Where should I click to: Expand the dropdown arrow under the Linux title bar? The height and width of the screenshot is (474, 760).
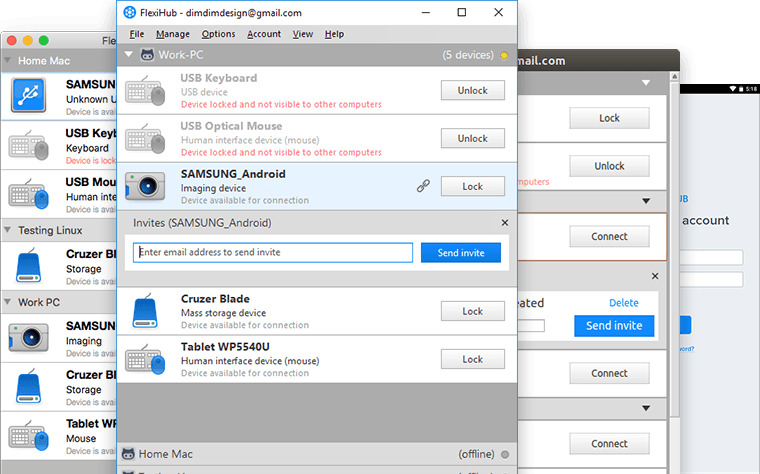tap(646, 83)
